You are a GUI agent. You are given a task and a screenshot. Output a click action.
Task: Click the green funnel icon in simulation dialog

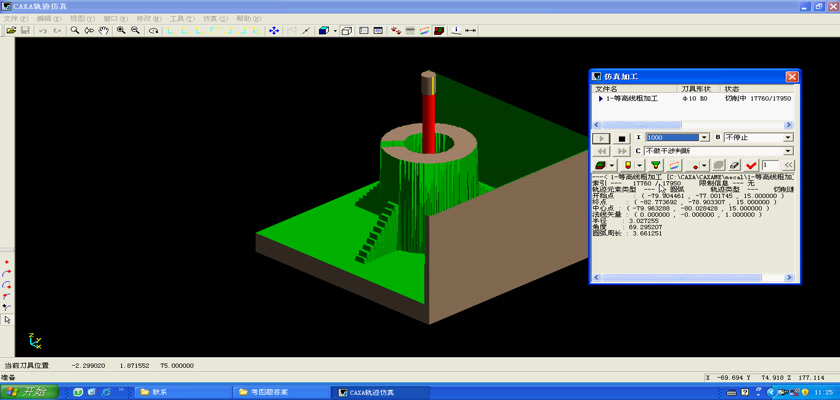coord(655,165)
